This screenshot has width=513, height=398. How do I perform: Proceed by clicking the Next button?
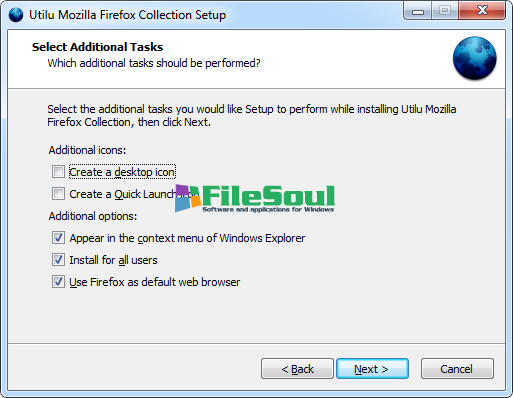click(x=372, y=369)
